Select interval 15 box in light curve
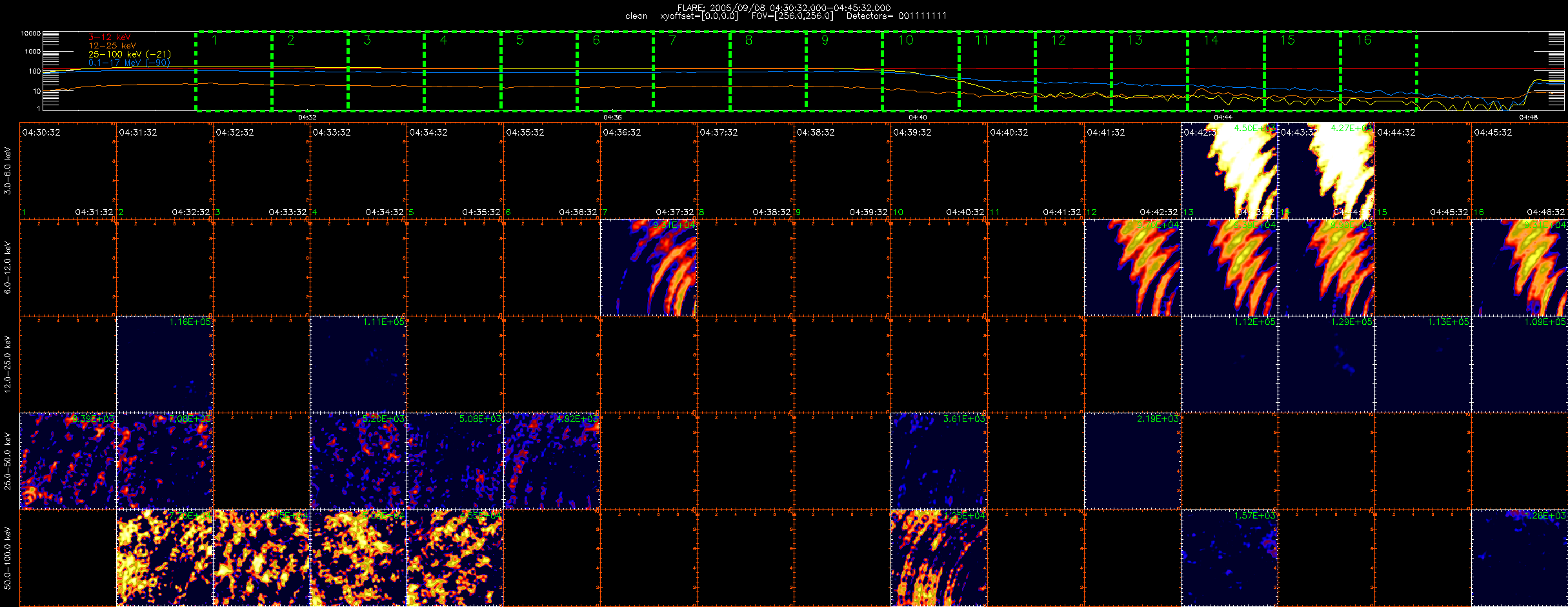This screenshot has height=607, width=1568. 1302,71
